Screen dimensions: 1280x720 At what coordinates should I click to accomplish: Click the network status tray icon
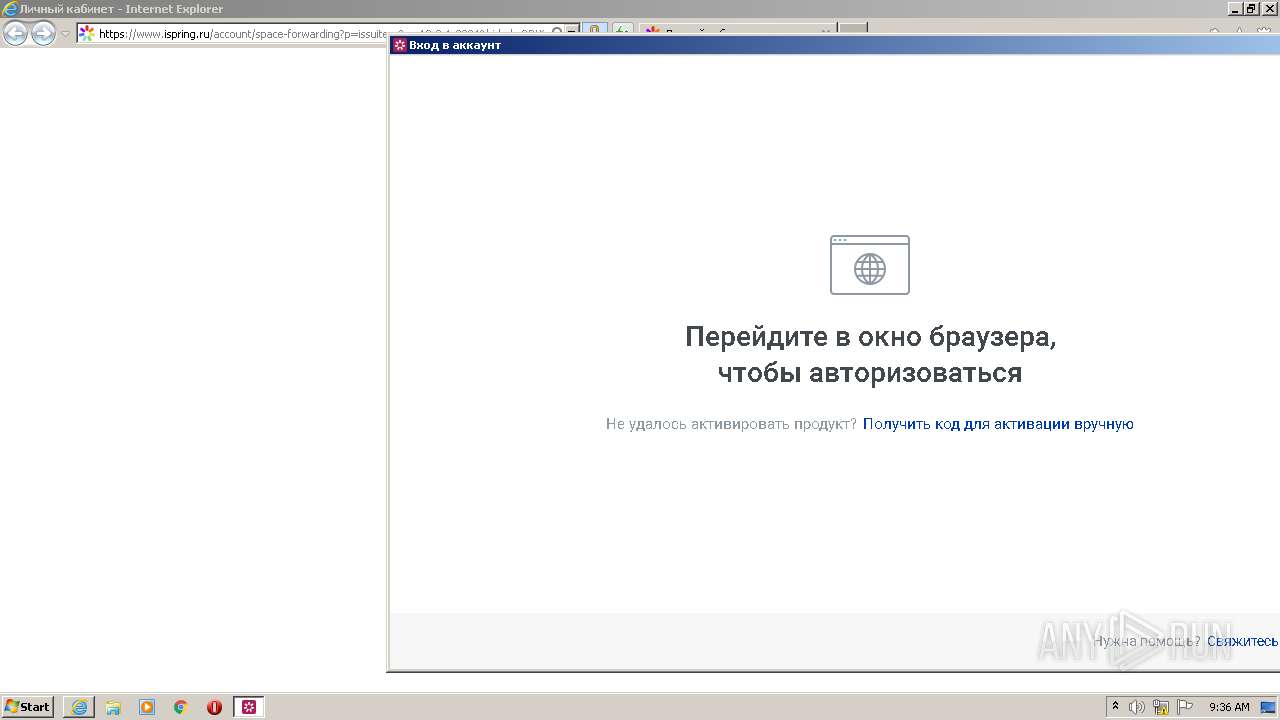(x=1161, y=707)
